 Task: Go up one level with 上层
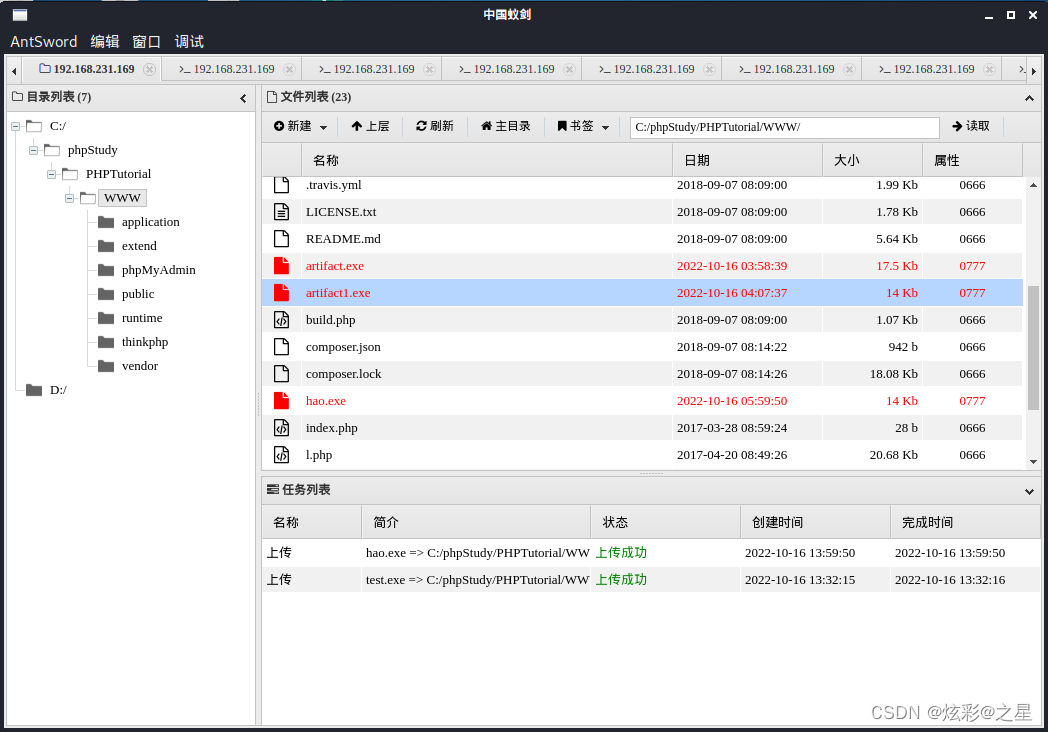[370, 126]
